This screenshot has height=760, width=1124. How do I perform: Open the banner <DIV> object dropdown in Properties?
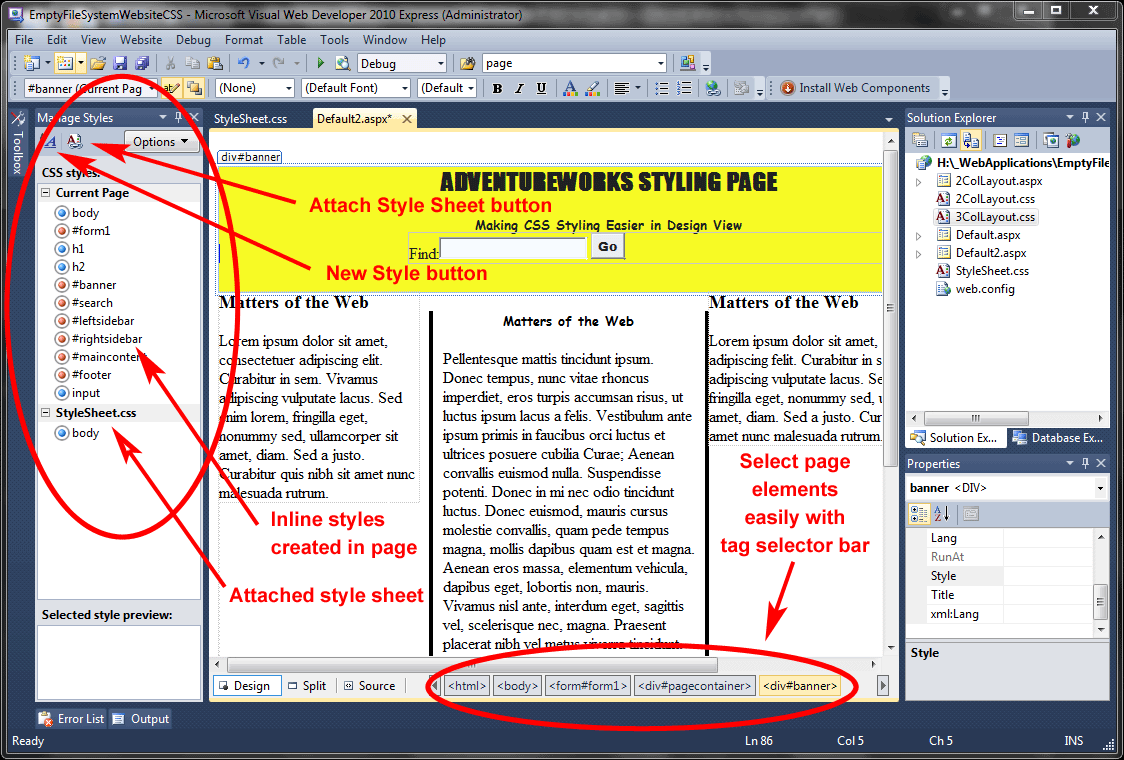(1100, 488)
